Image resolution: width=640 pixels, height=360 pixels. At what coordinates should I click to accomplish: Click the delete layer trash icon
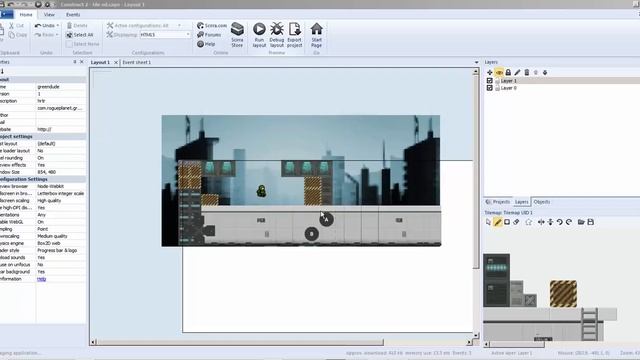(527, 72)
